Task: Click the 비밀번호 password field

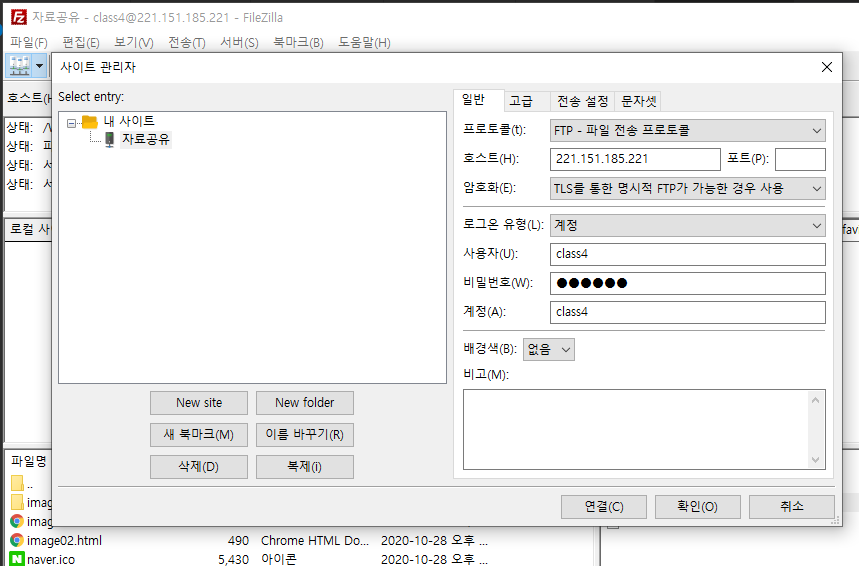Action: [688, 283]
